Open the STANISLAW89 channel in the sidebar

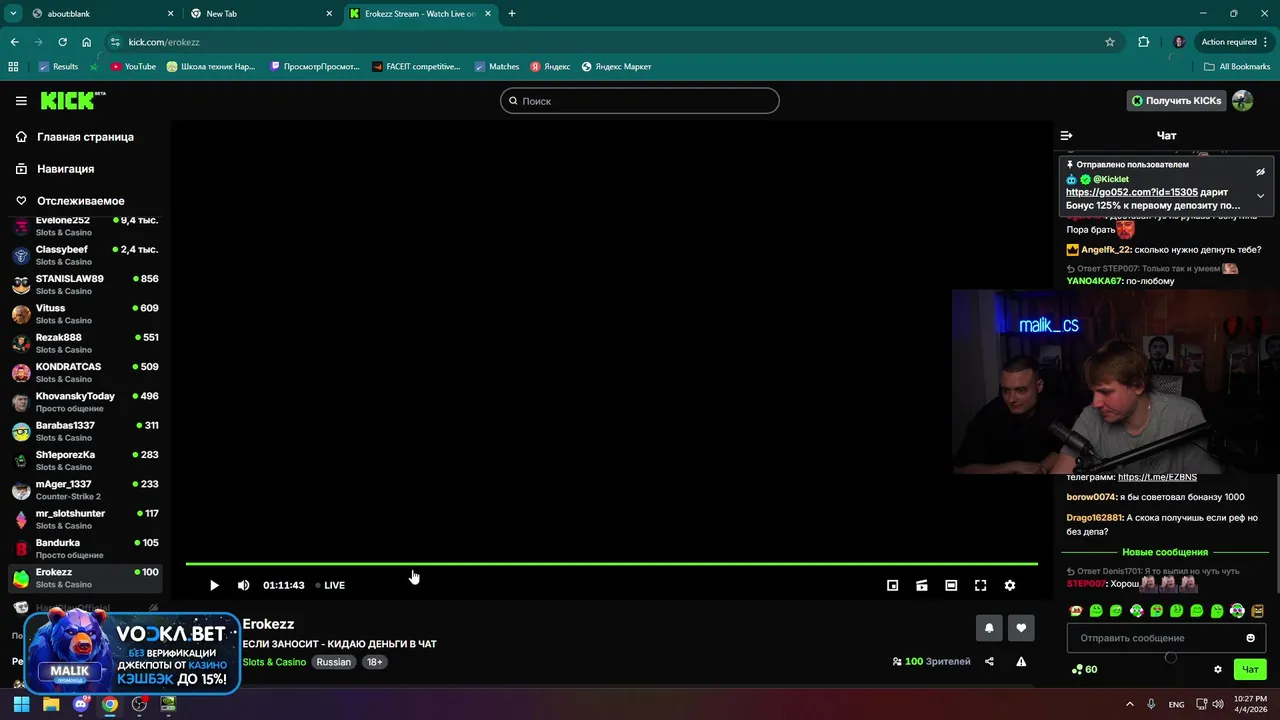tap(85, 284)
